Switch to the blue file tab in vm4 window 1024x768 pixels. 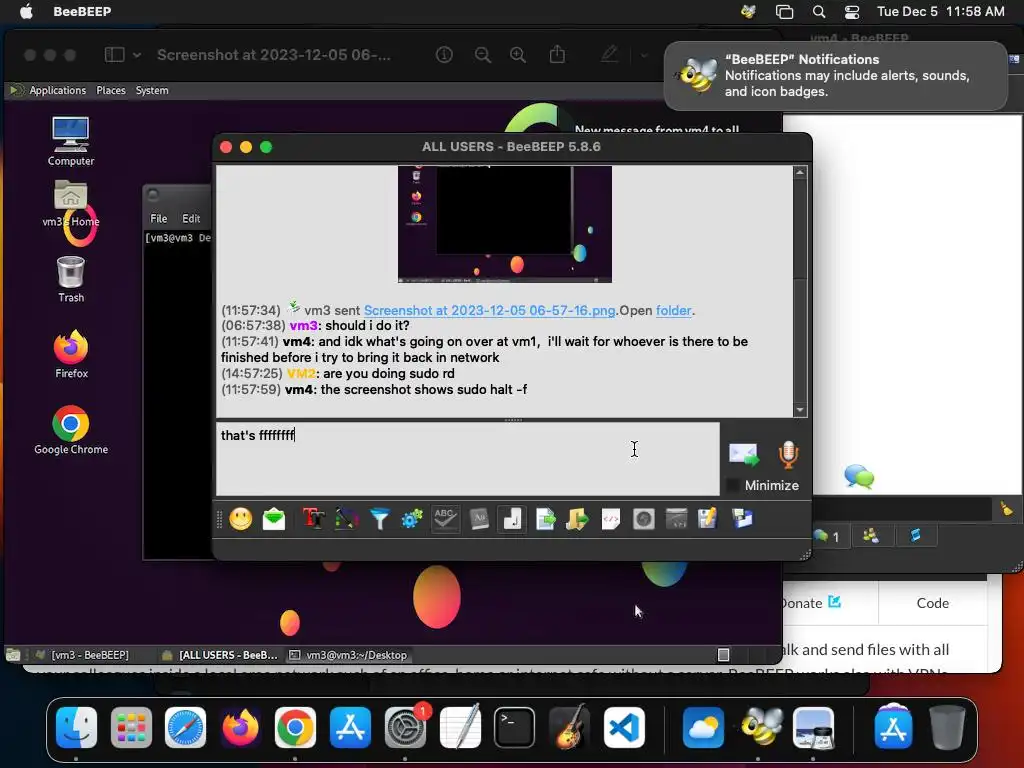(x=916, y=536)
